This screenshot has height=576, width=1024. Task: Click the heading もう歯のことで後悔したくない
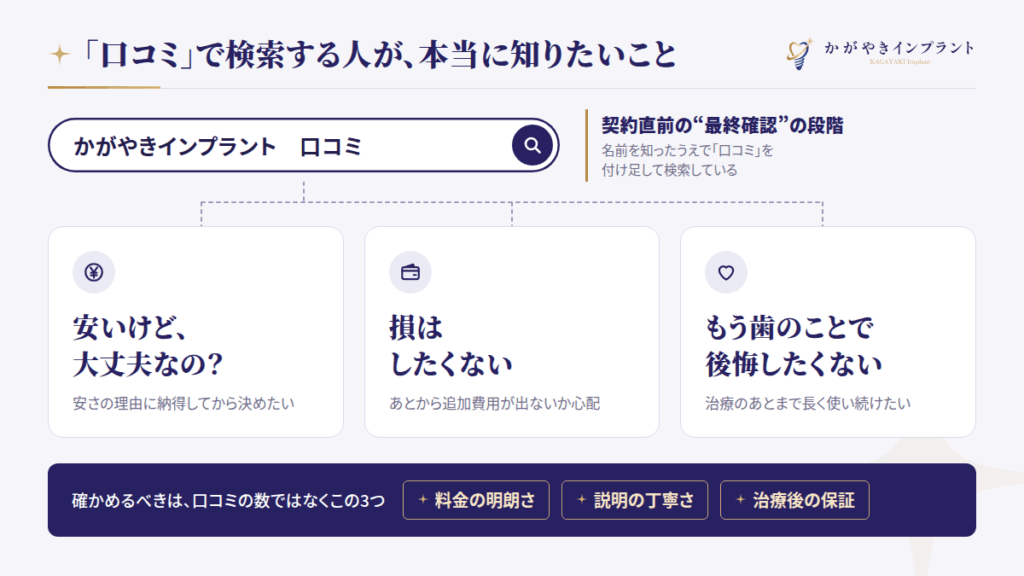tap(793, 345)
